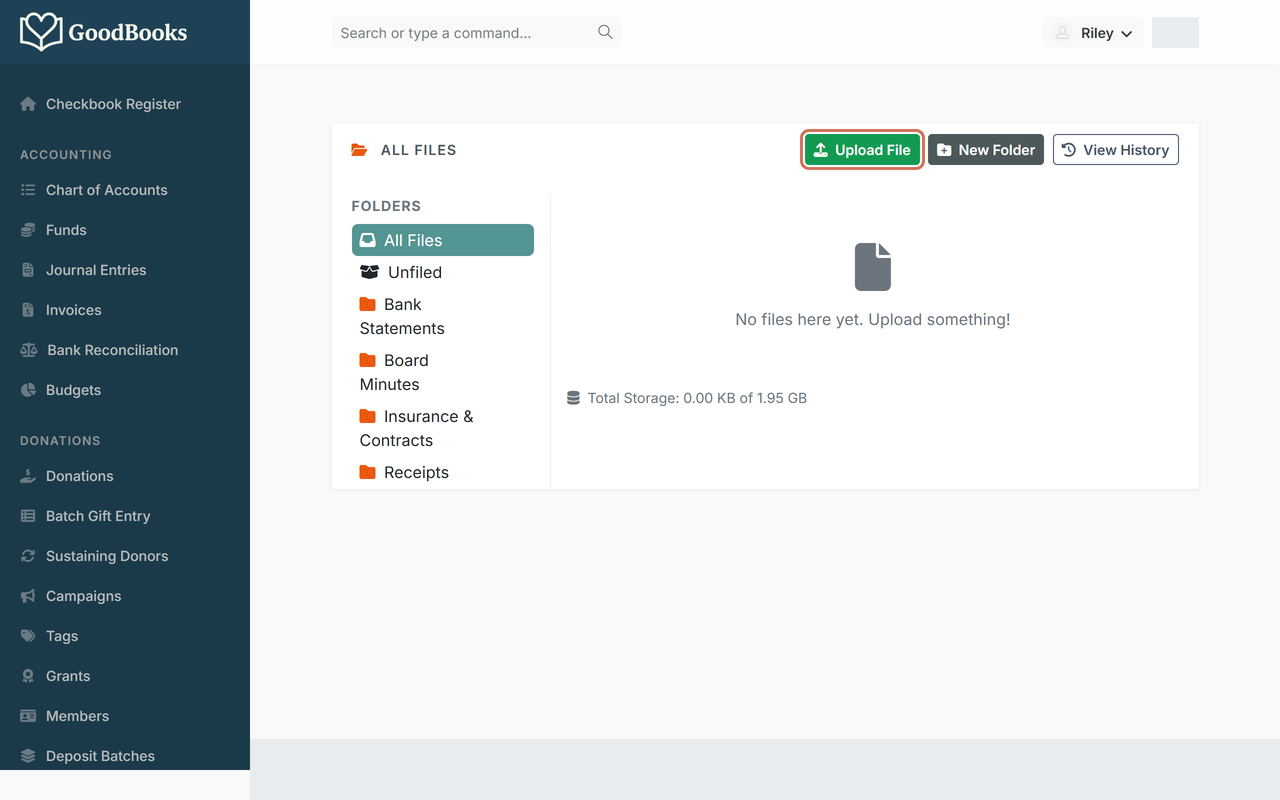Click the Upload File button
This screenshot has height=800, width=1280.
click(862, 150)
